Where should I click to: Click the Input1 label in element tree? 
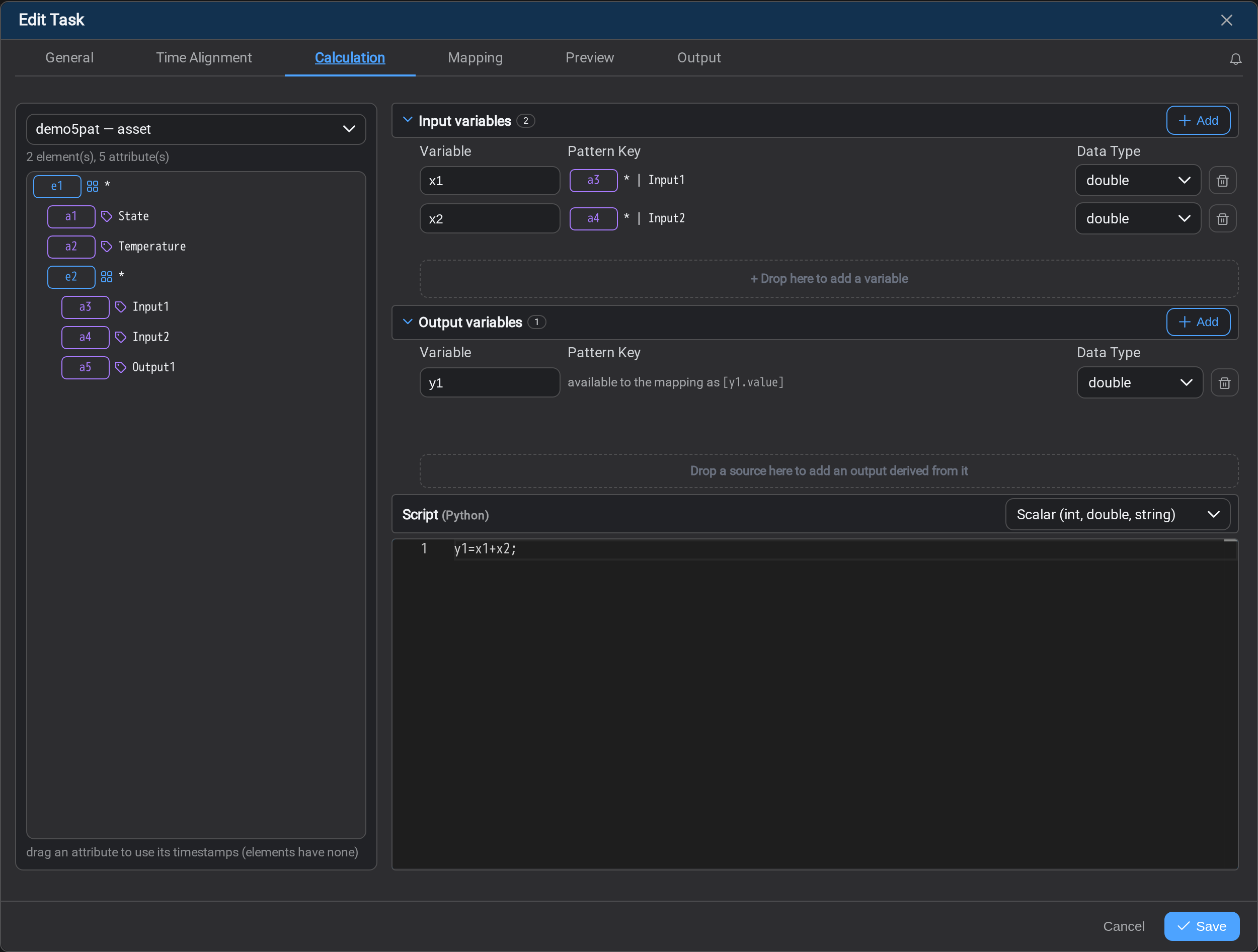151,307
